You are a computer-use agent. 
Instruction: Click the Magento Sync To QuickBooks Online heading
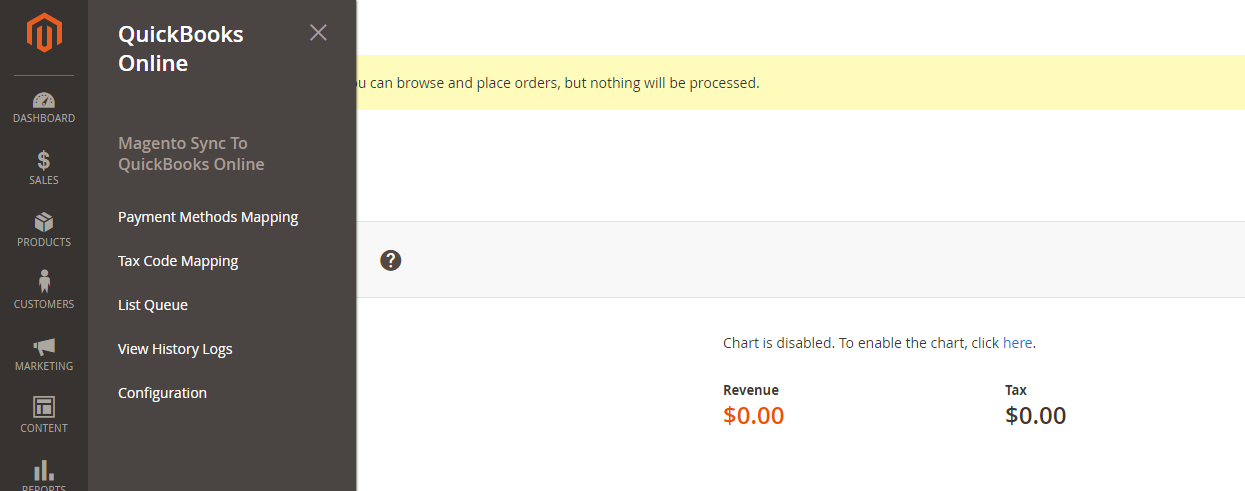[x=191, y=154]
